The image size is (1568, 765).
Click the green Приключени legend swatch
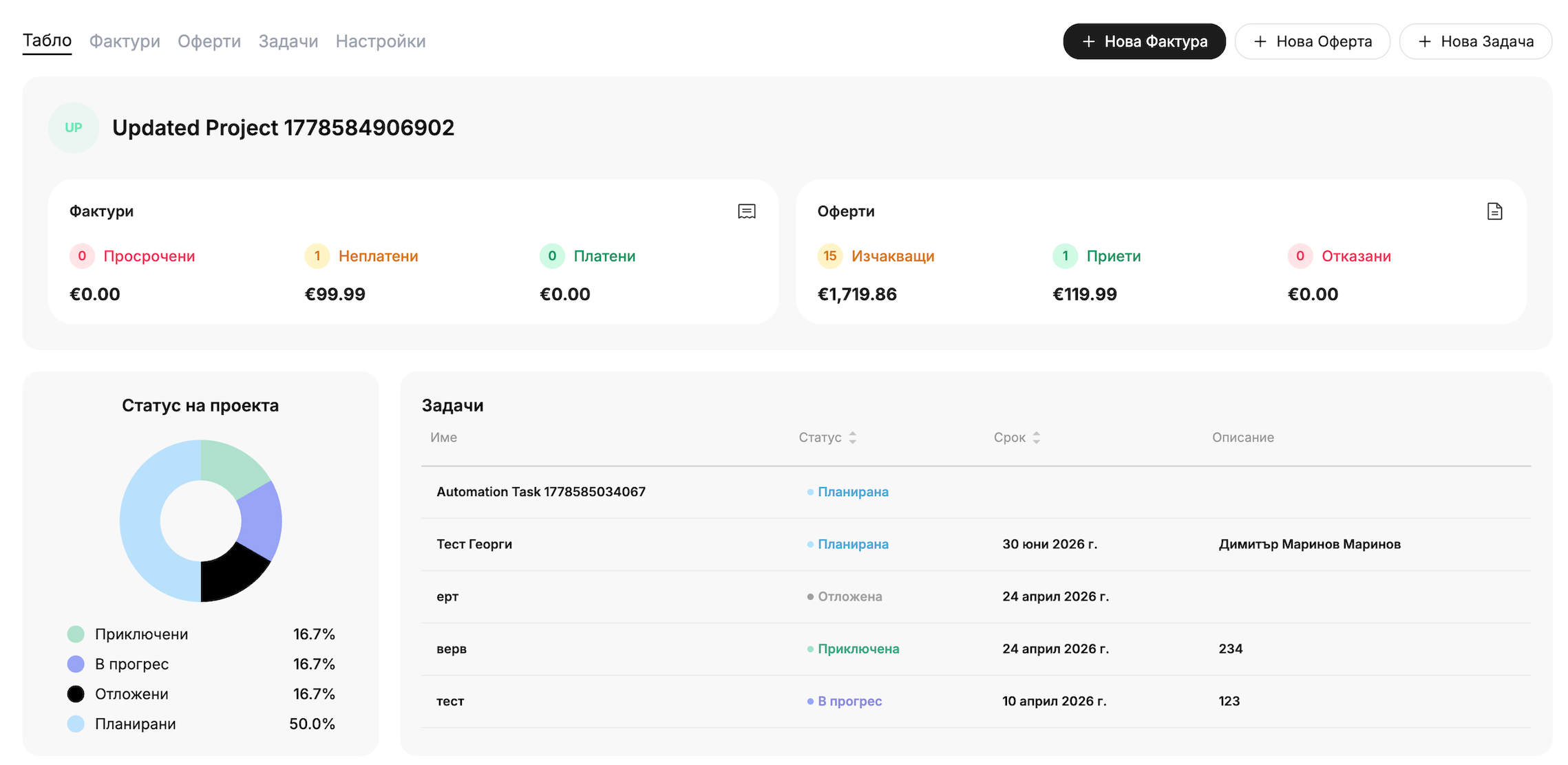coord(76,634)
